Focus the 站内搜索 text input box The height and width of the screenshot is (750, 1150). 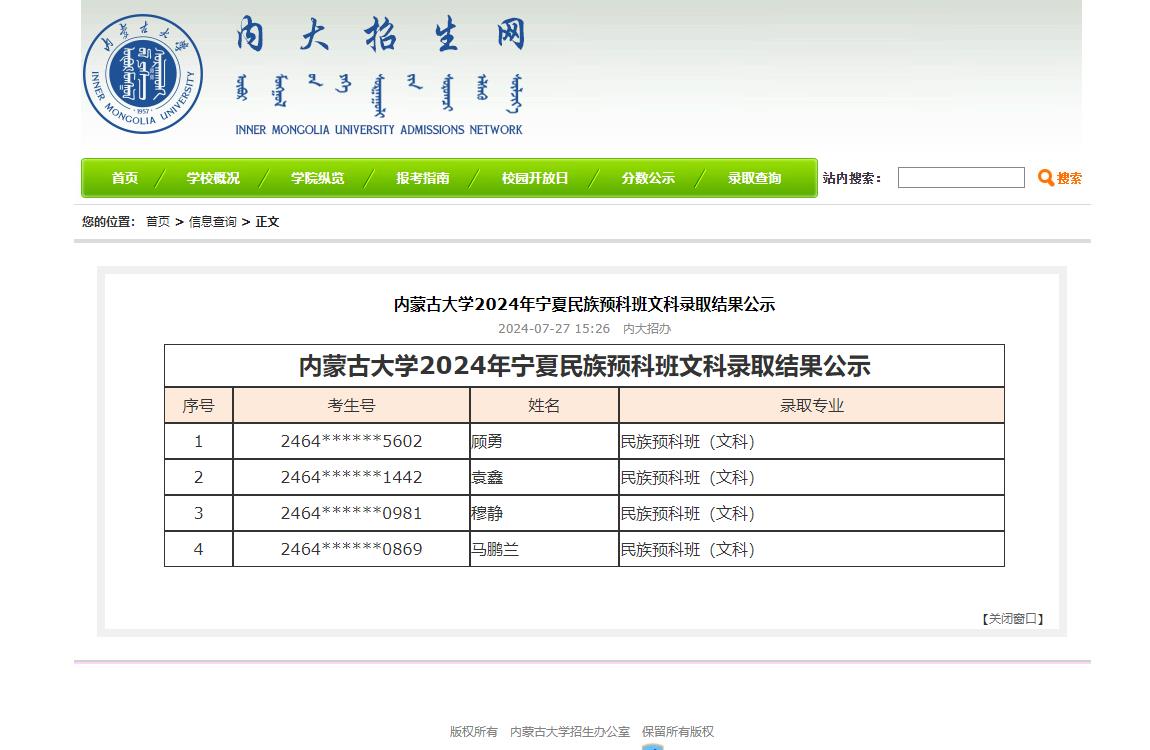(x=961, y=177)
